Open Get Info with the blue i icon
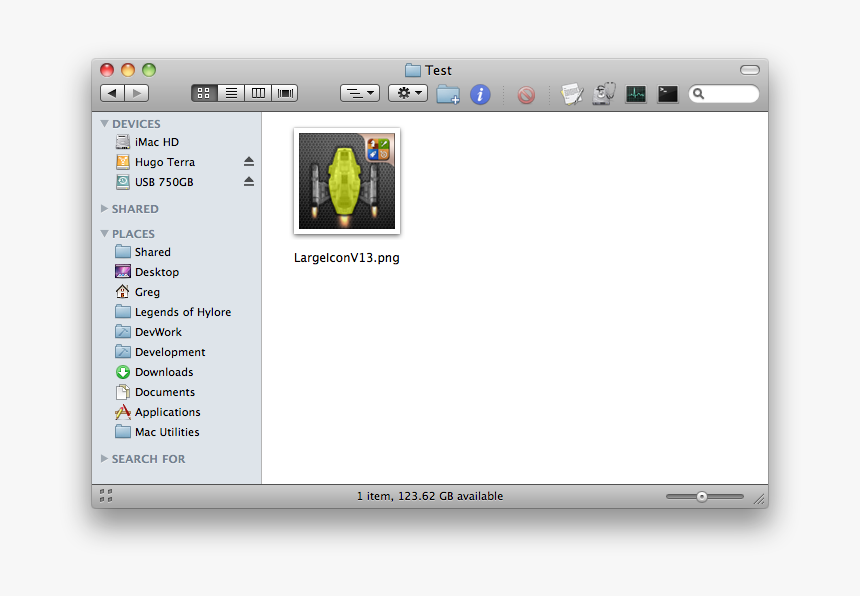The height and width of the screenshot is (596, 860). click(x=479, y=93)
